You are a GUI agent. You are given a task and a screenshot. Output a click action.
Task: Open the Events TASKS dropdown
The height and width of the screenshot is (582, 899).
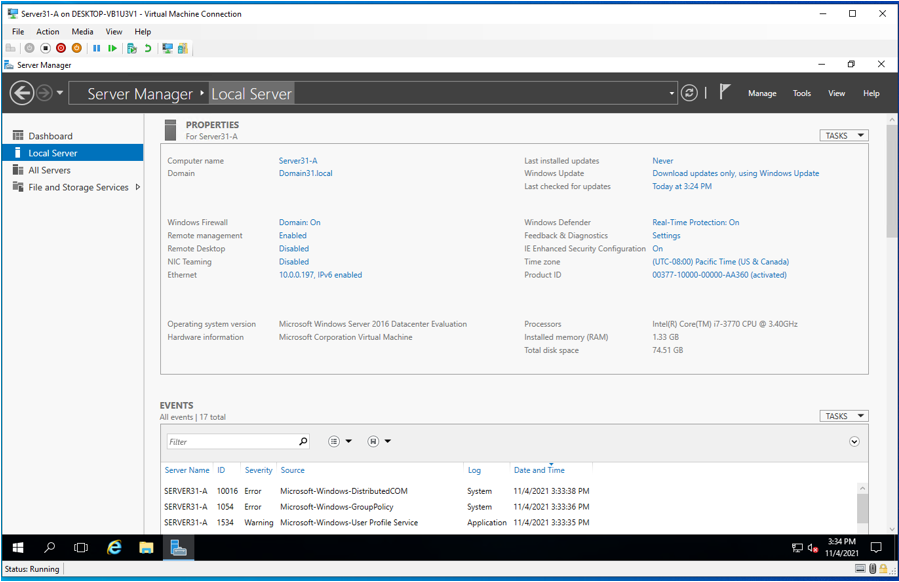844,416
